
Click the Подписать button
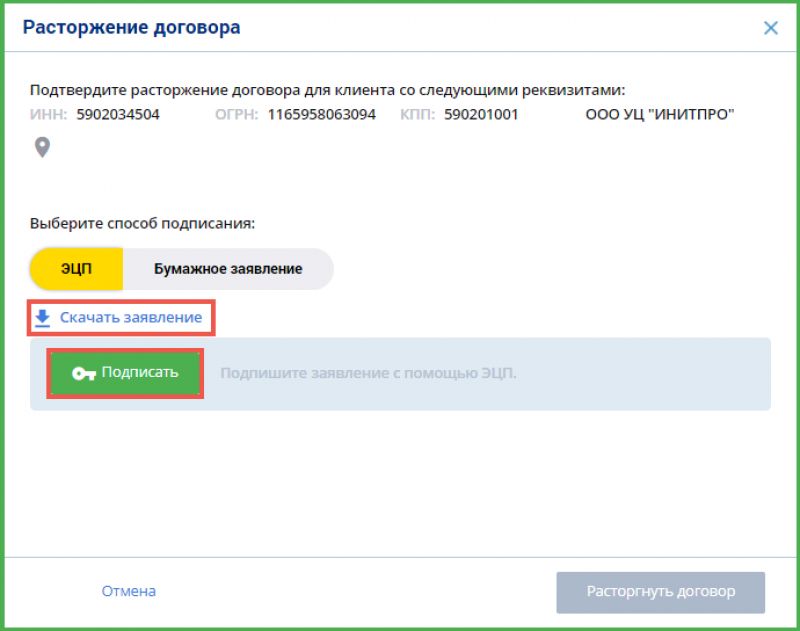[125, 373]
